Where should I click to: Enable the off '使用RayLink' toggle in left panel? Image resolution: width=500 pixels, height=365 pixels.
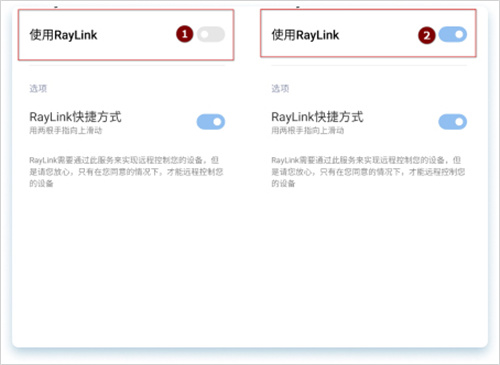pos(211,34)
